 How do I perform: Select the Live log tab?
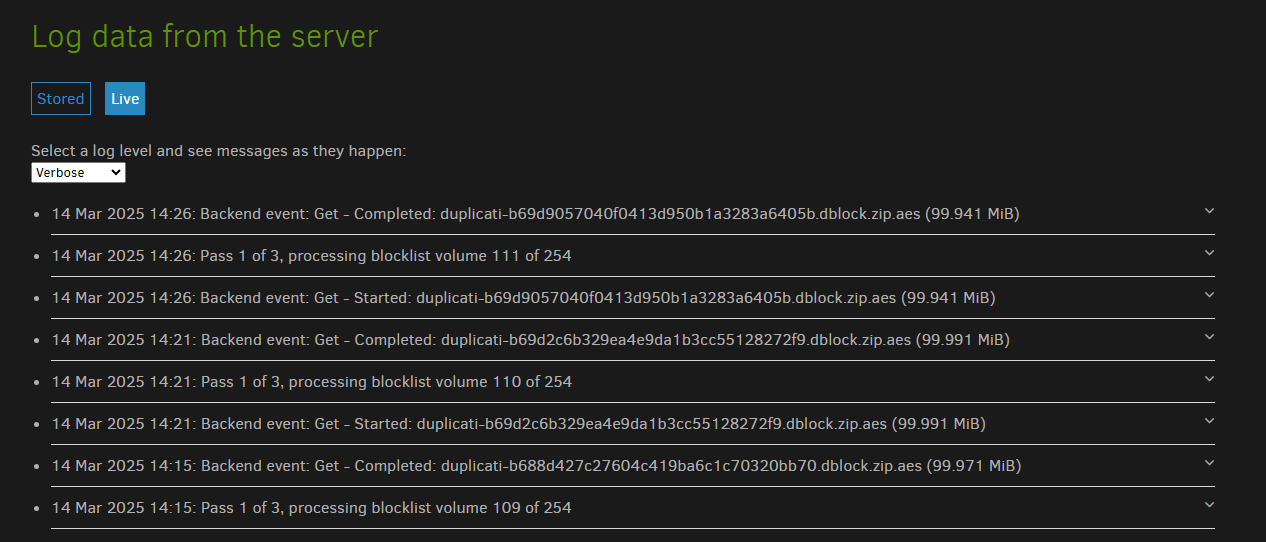[x=125, y=99]
